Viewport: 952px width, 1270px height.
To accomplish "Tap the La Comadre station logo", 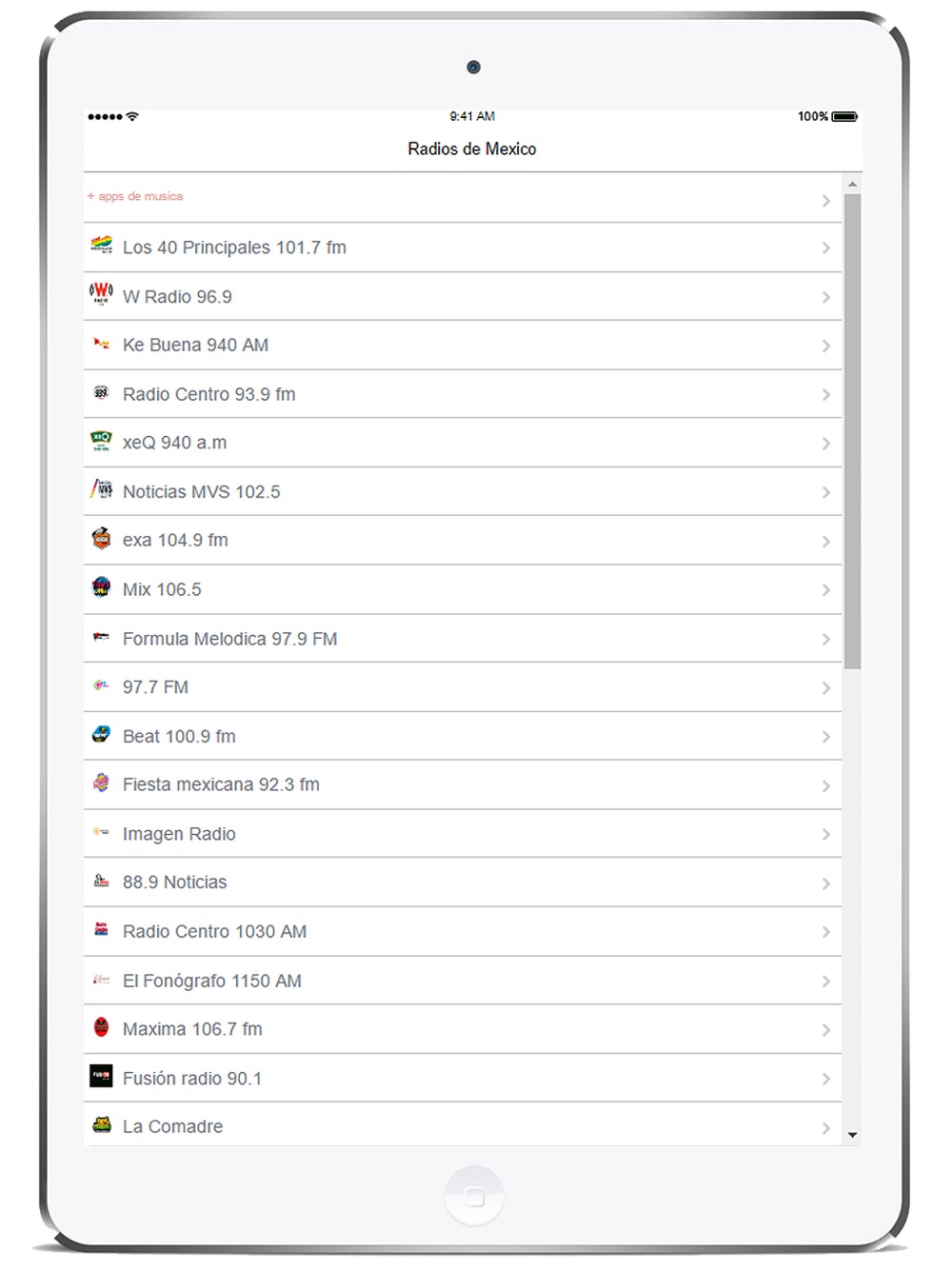I will (101, 1125).
